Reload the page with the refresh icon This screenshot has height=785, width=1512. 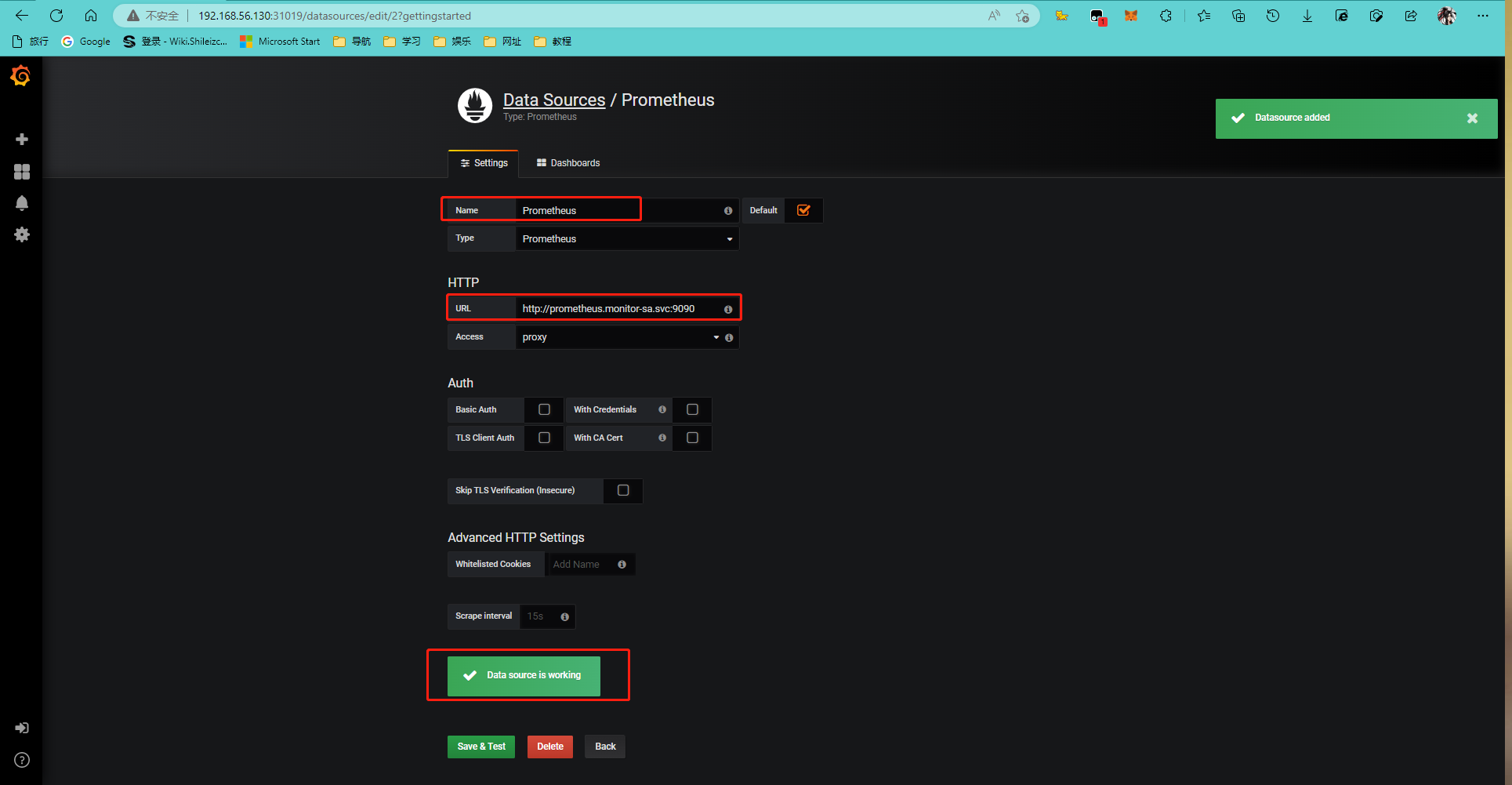56,16
